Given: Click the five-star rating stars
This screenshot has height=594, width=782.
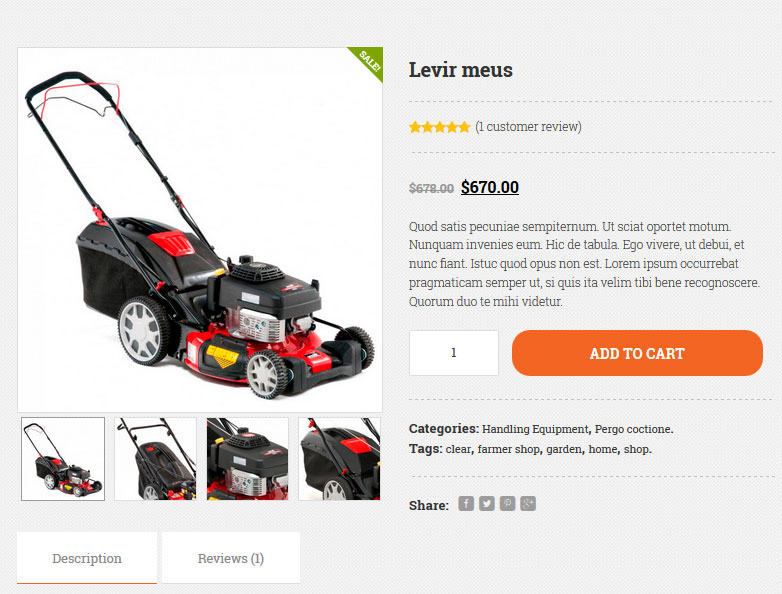Looking at the screenshot, I should click(439, 127).
